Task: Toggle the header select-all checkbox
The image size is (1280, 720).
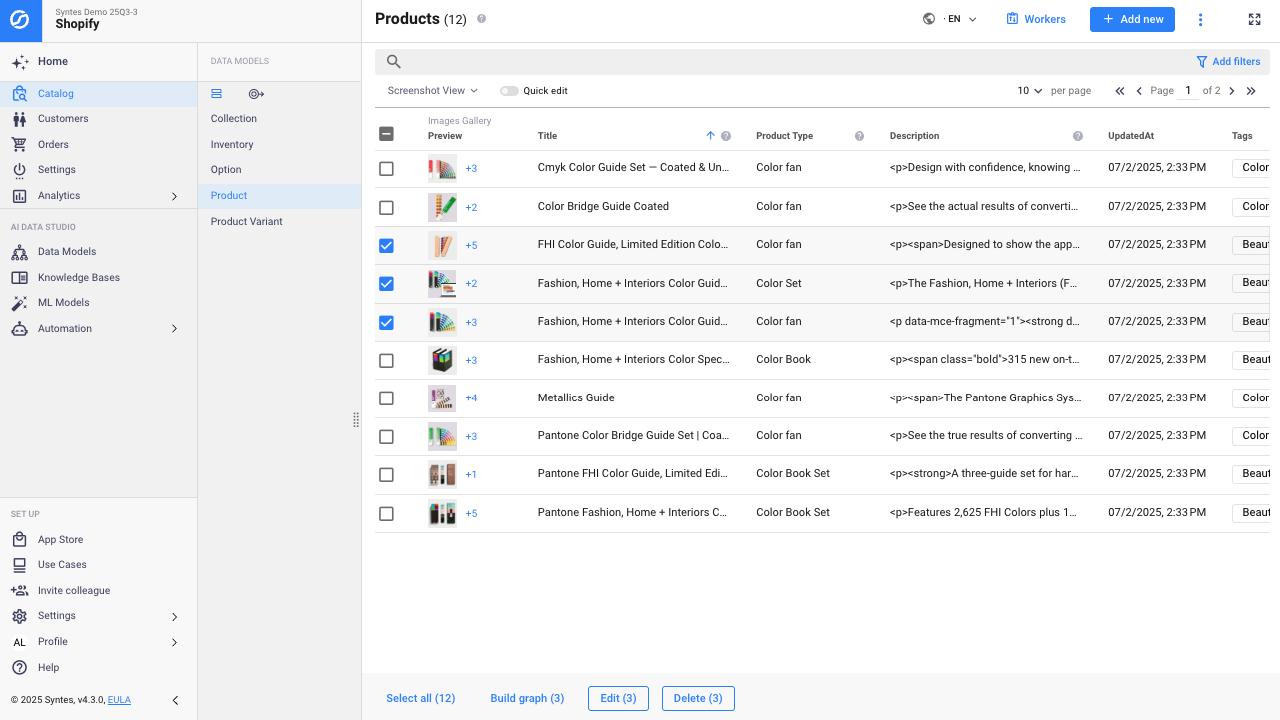Action: point(387,134)
